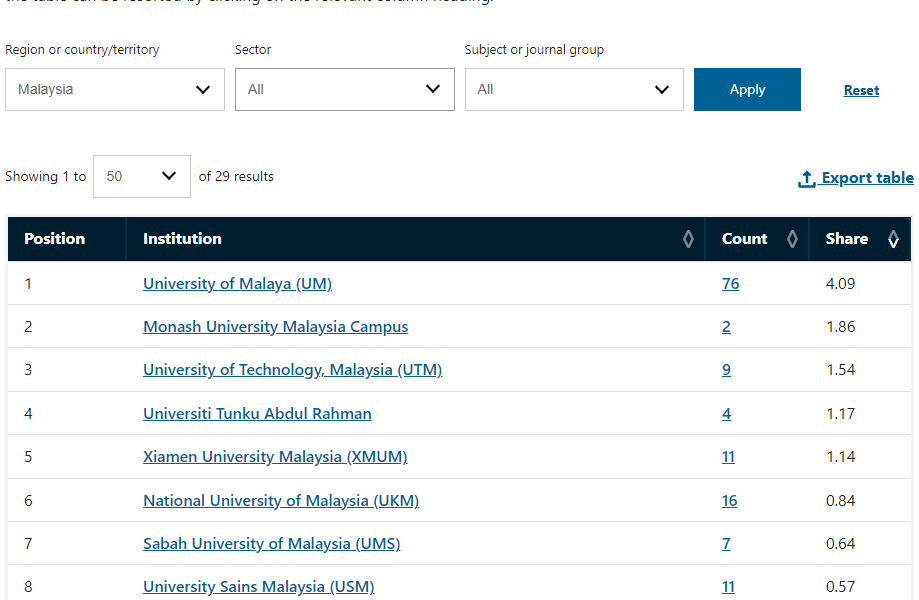Open the results-per-page dropdown showing 50

click(x=142, y=176)
